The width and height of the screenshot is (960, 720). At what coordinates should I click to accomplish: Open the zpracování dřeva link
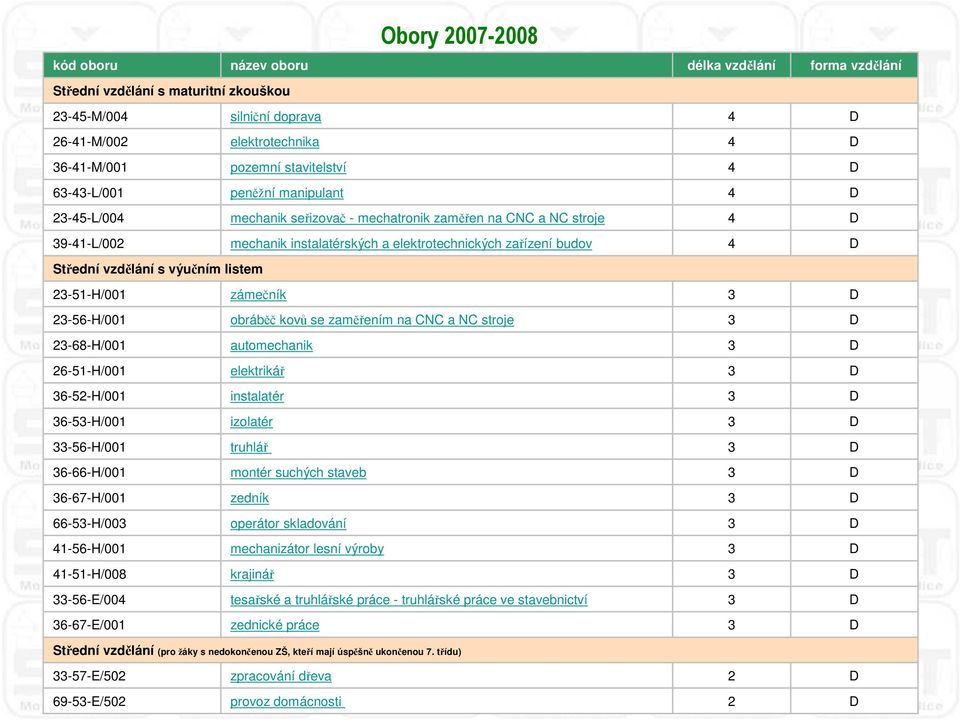[x=280, y=676]
